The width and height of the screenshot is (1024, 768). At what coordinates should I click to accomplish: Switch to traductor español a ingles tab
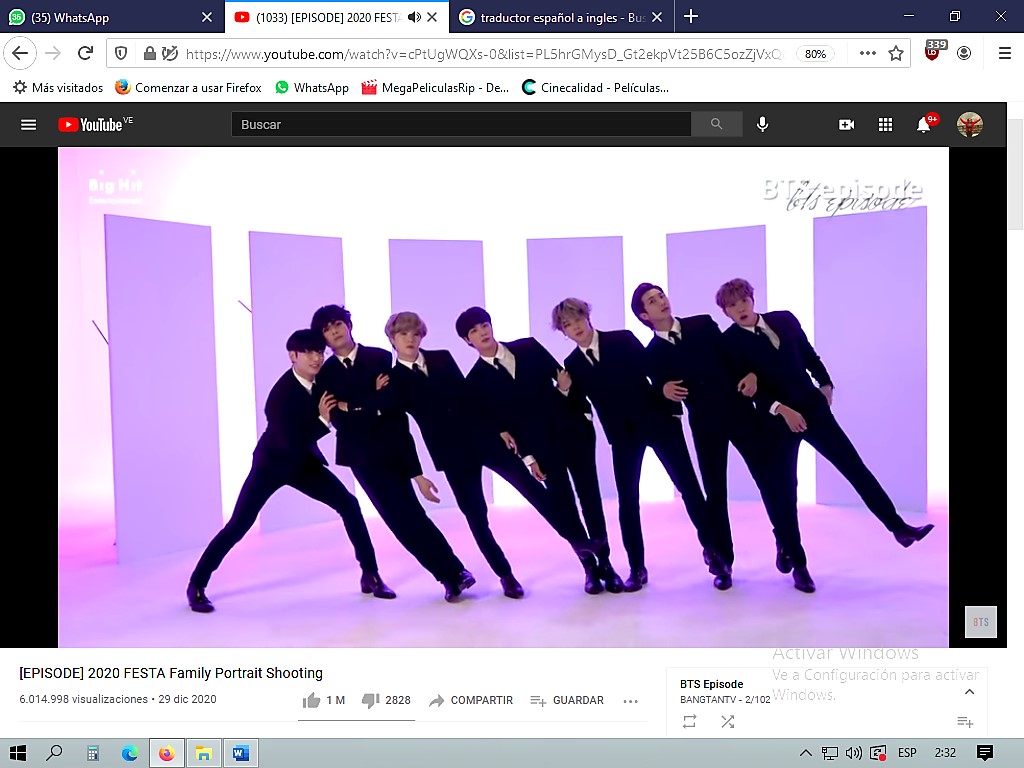(x=562, y=18)
